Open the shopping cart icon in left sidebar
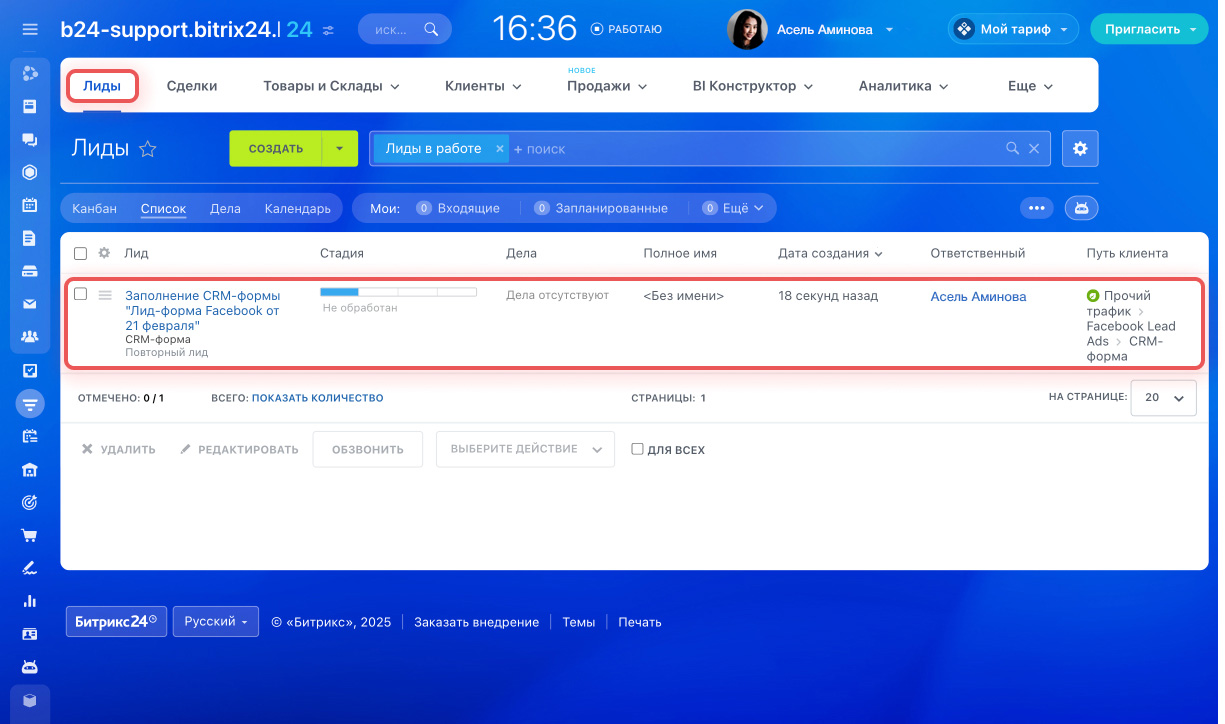 tap(30, 535)
